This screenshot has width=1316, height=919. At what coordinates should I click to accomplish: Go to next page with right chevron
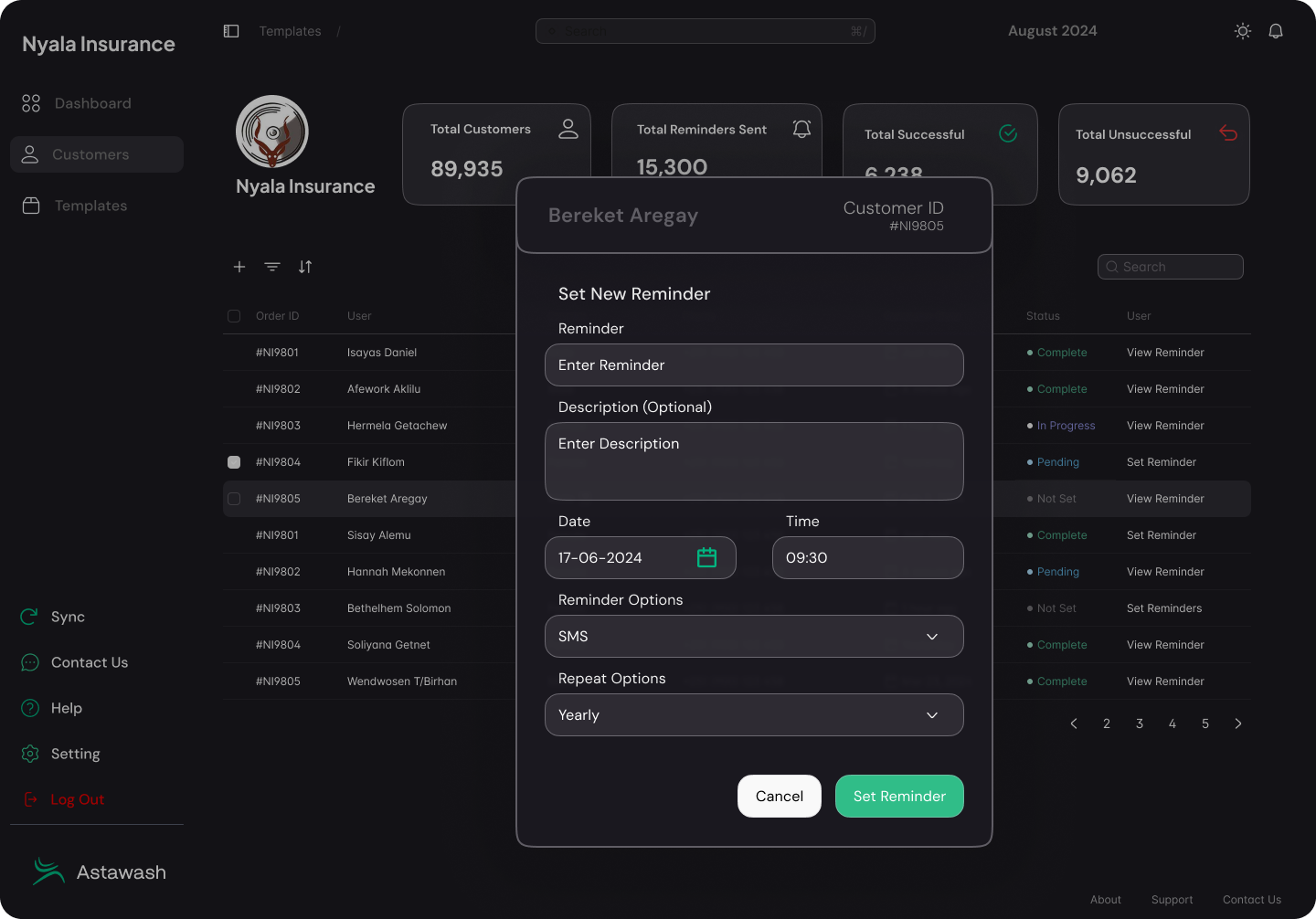click(x=1238, y=724)
